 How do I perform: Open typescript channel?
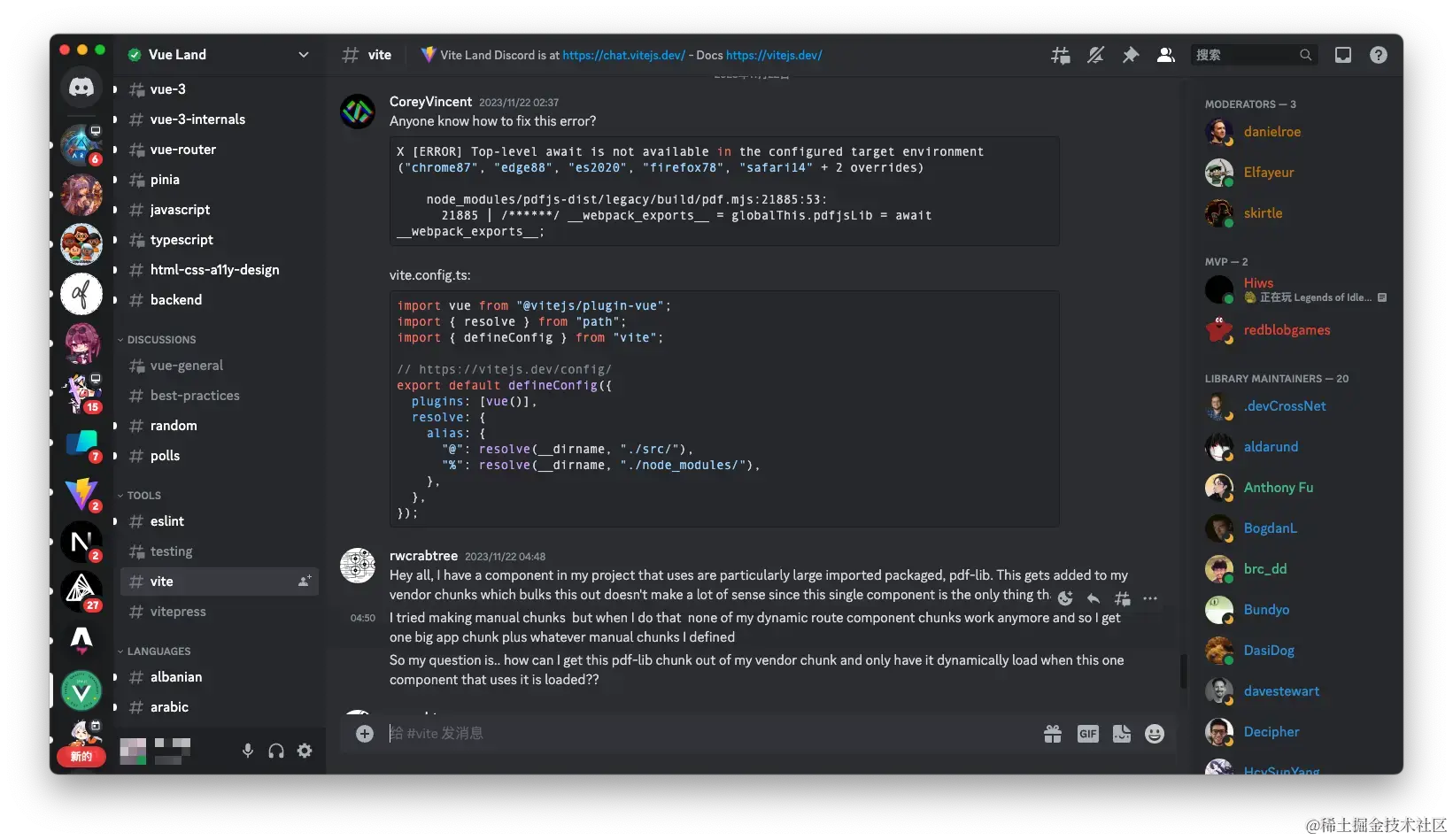pyautogui.click(x=220, y=240)
